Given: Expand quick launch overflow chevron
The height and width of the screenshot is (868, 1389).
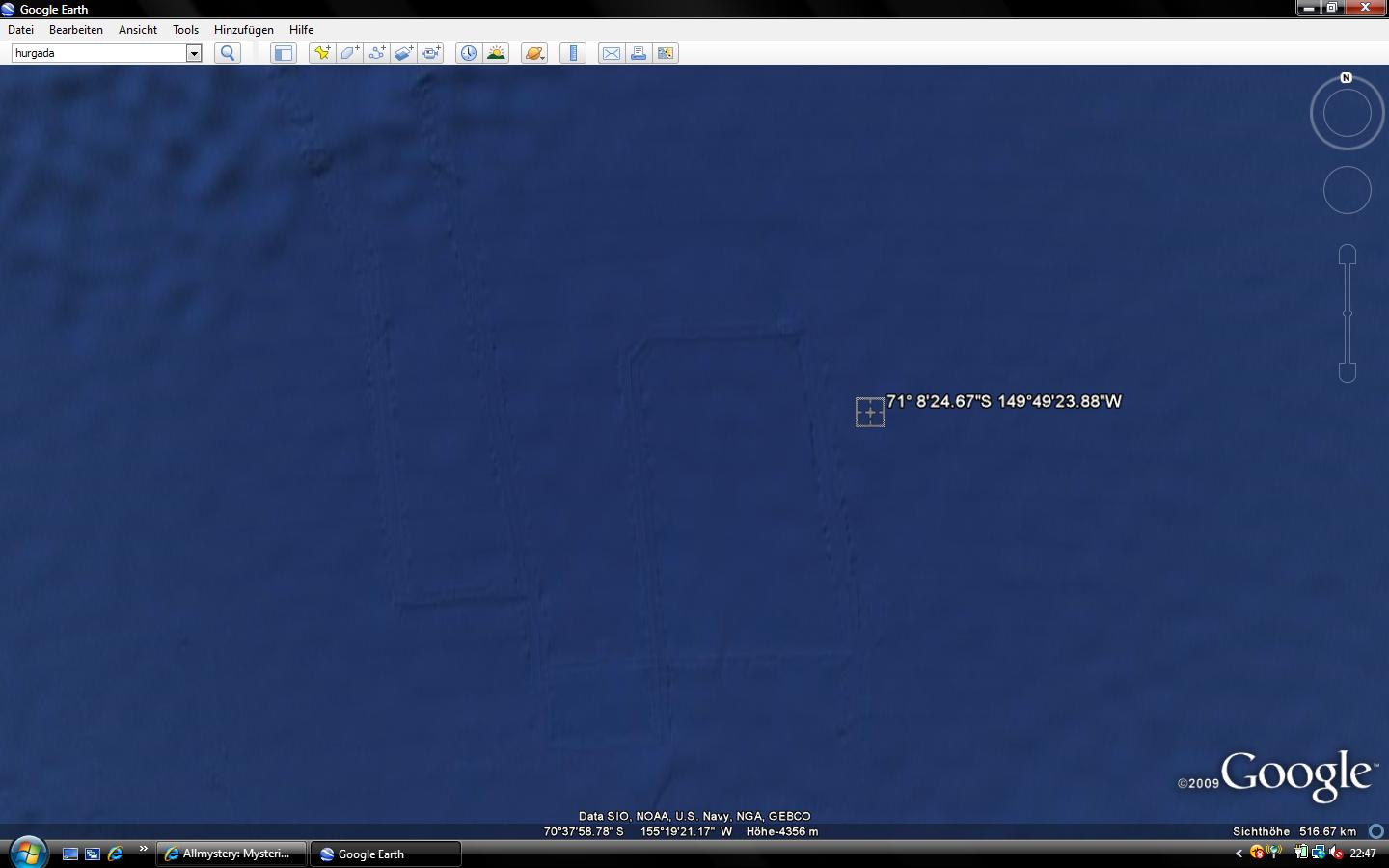Looking at the screenshot, I should (144, 849).
